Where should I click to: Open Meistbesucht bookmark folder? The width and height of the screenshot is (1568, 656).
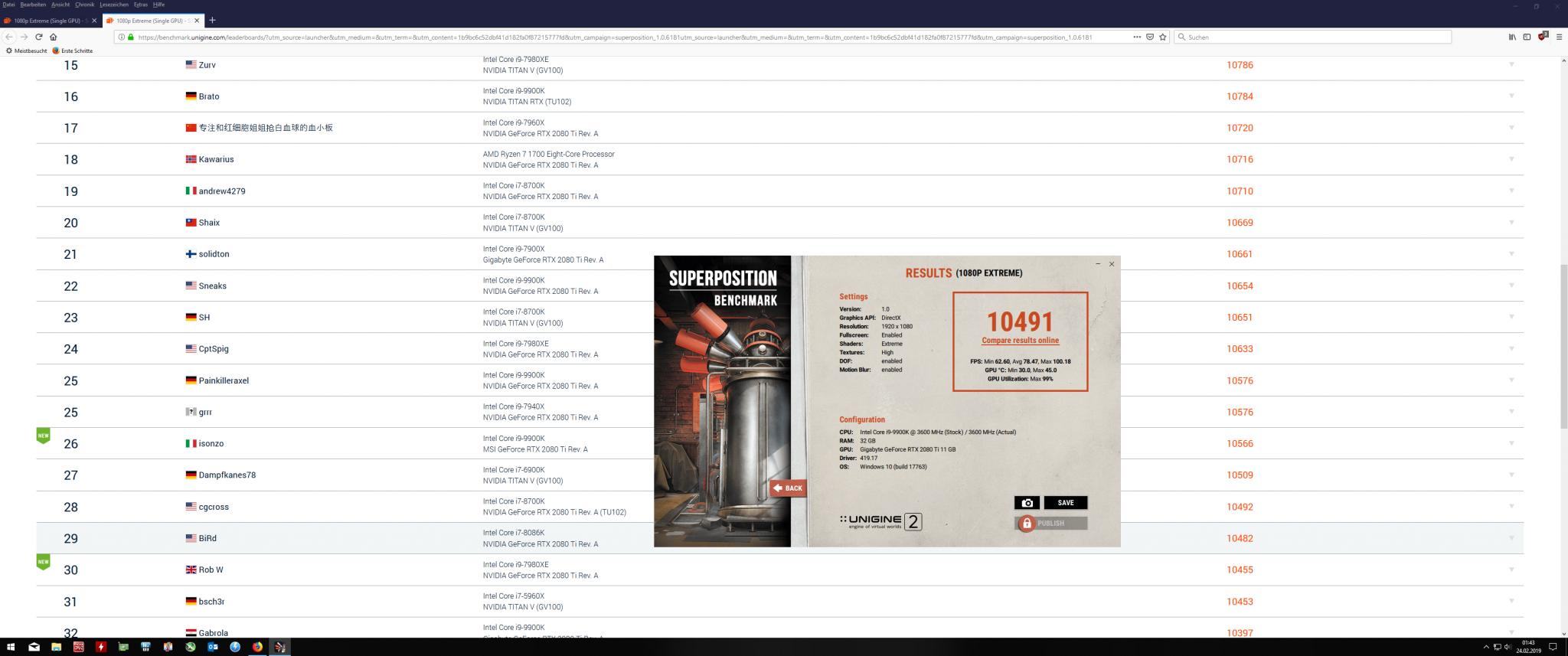point(26,51)
